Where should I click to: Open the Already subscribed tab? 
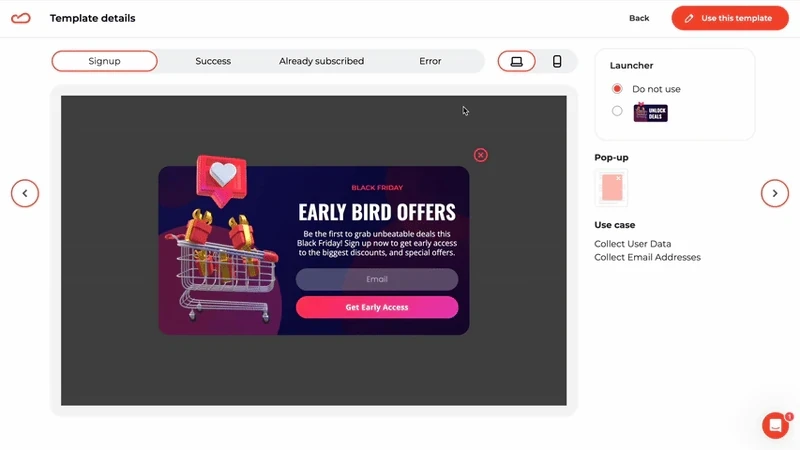321,61
